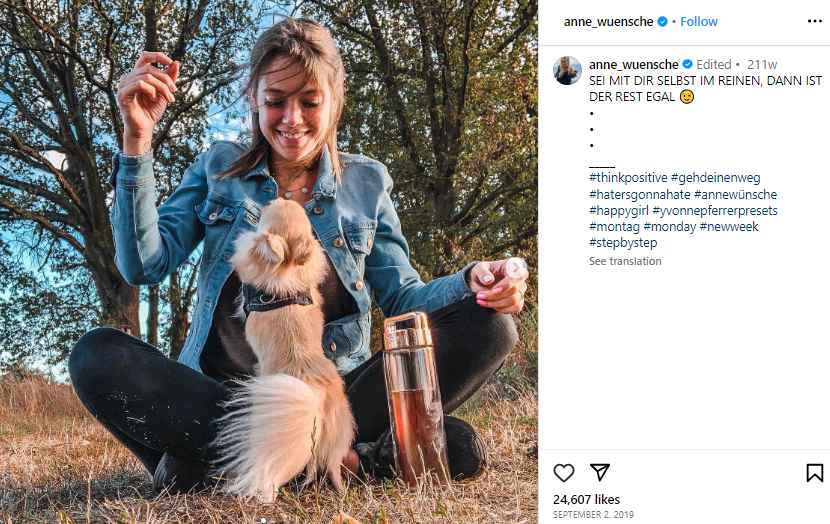
Task: View the list of 24,607 likes
Action: click(587, 499)
